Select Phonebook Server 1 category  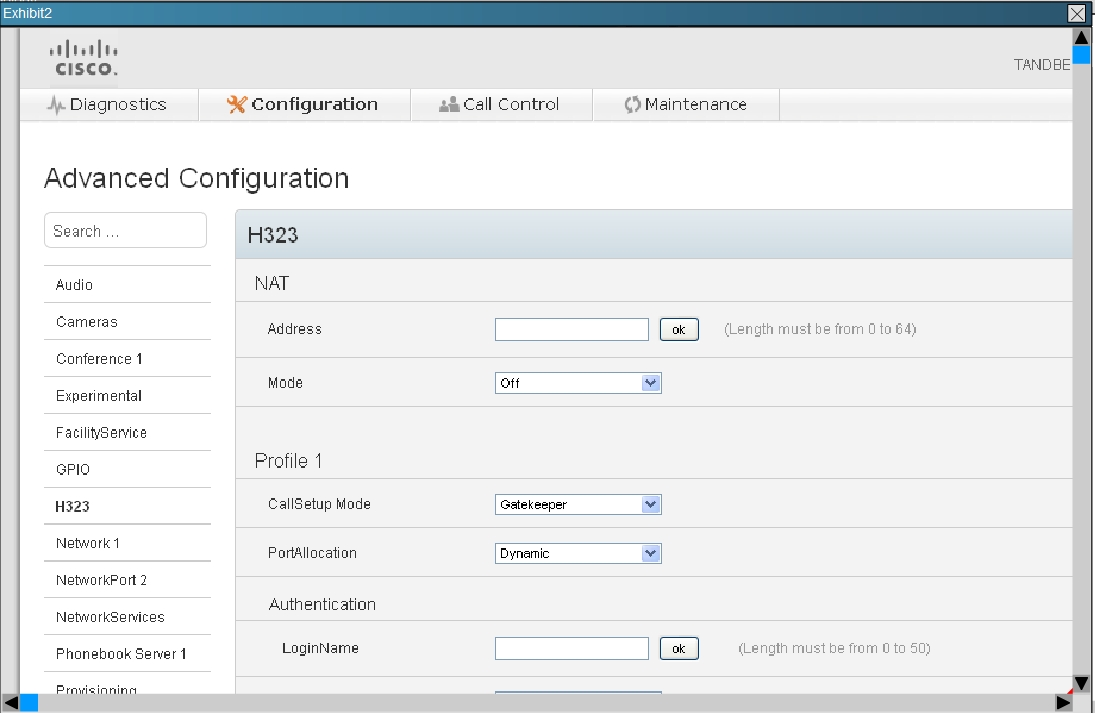121,654
